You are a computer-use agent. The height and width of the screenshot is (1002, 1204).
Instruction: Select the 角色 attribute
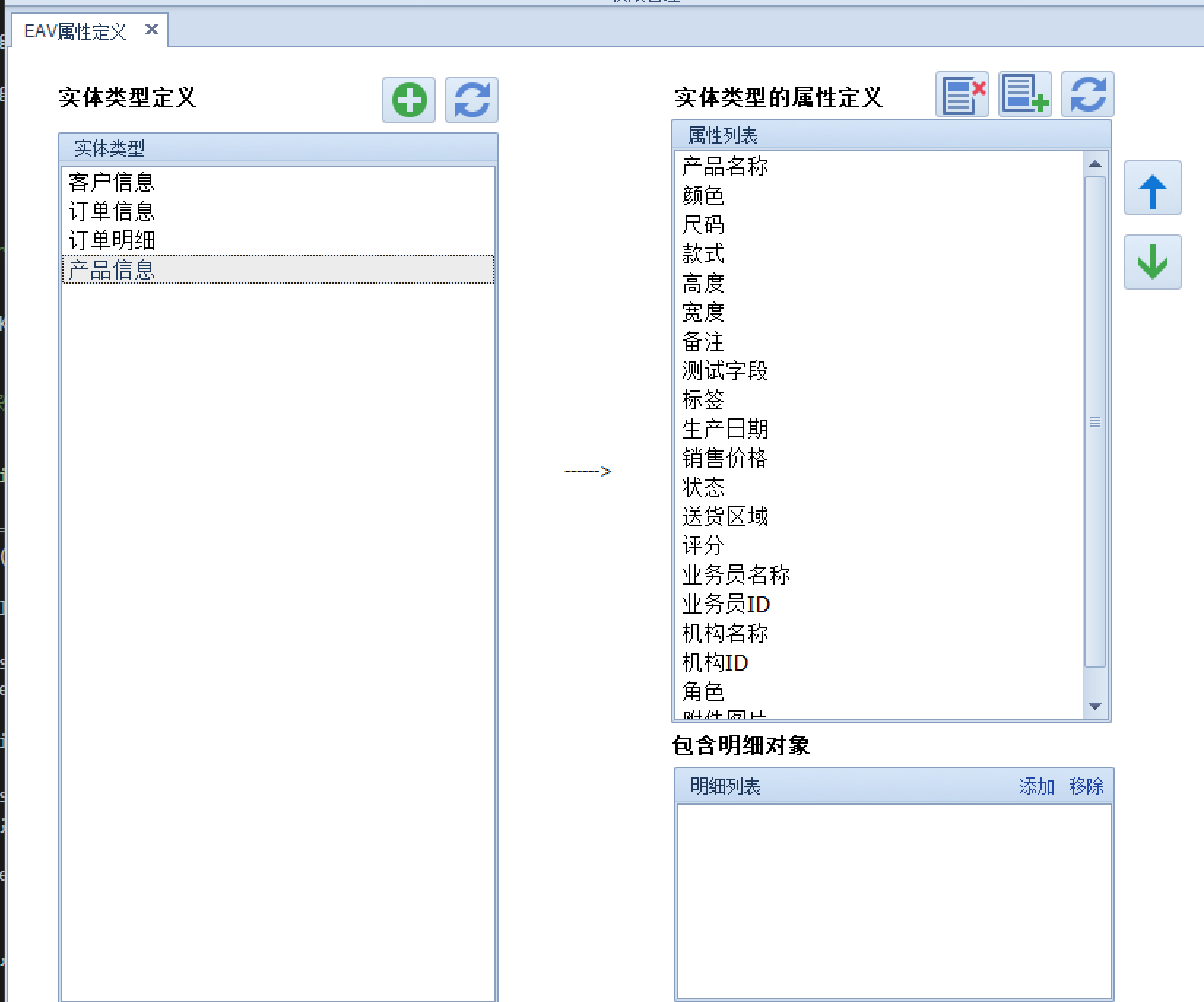(x=879, y=692)
